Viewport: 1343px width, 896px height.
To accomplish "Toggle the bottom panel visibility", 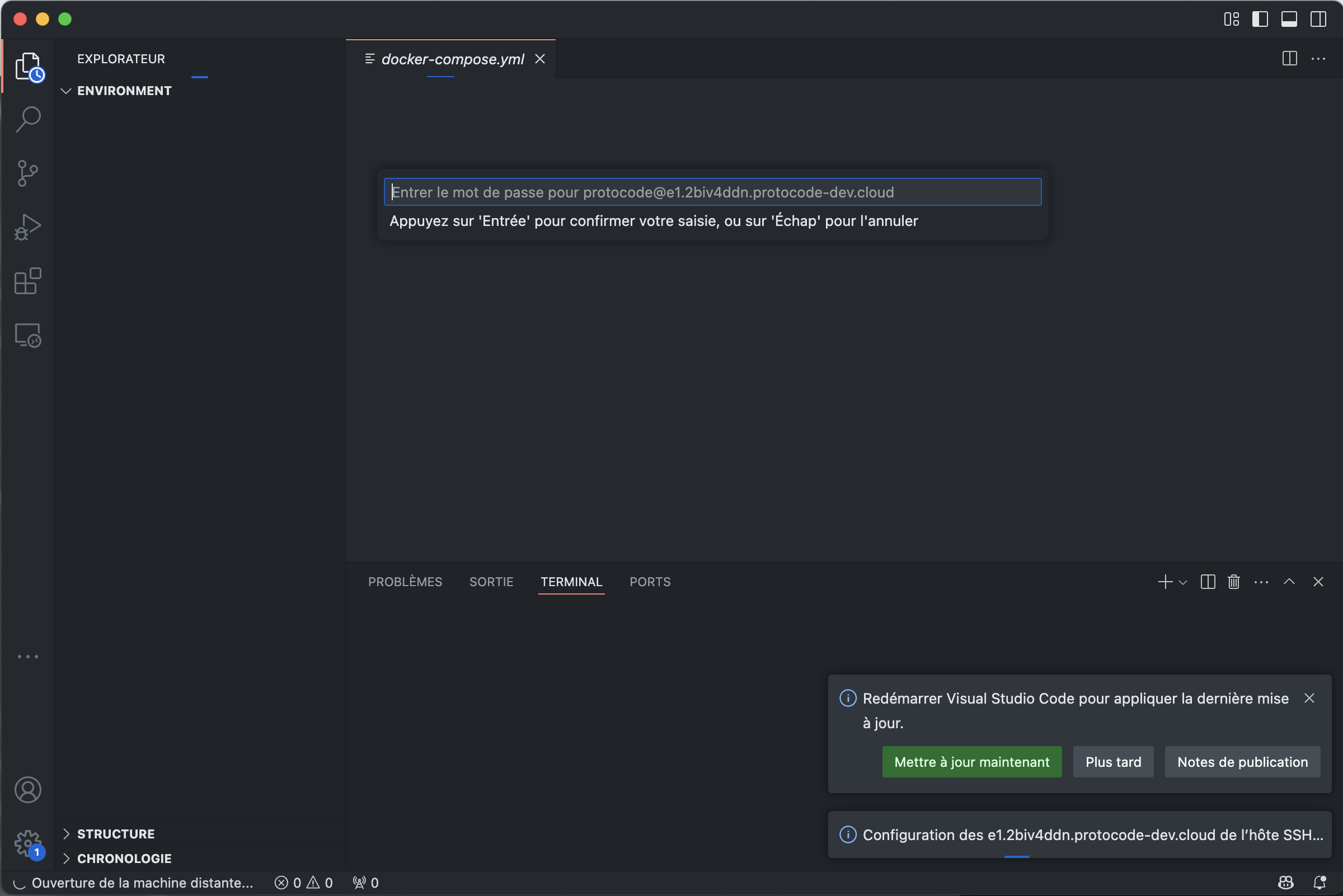I will coord(1289,19).
